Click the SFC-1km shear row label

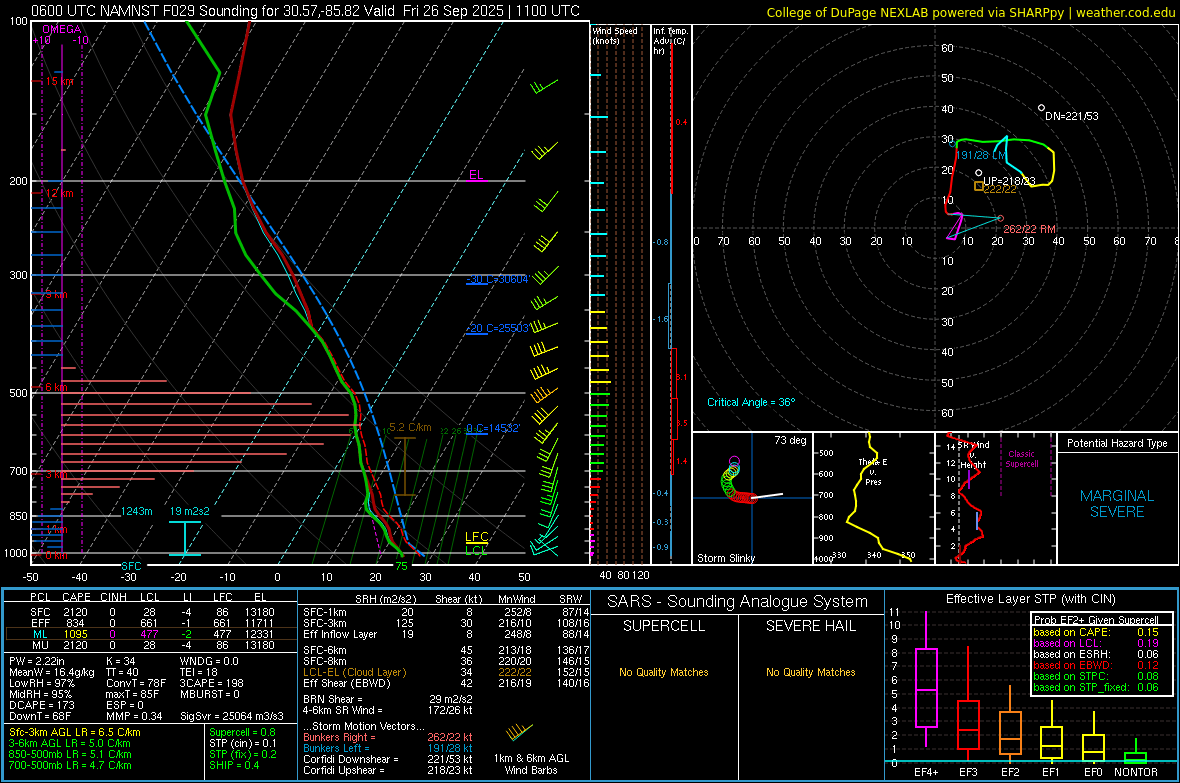point(325,612)
